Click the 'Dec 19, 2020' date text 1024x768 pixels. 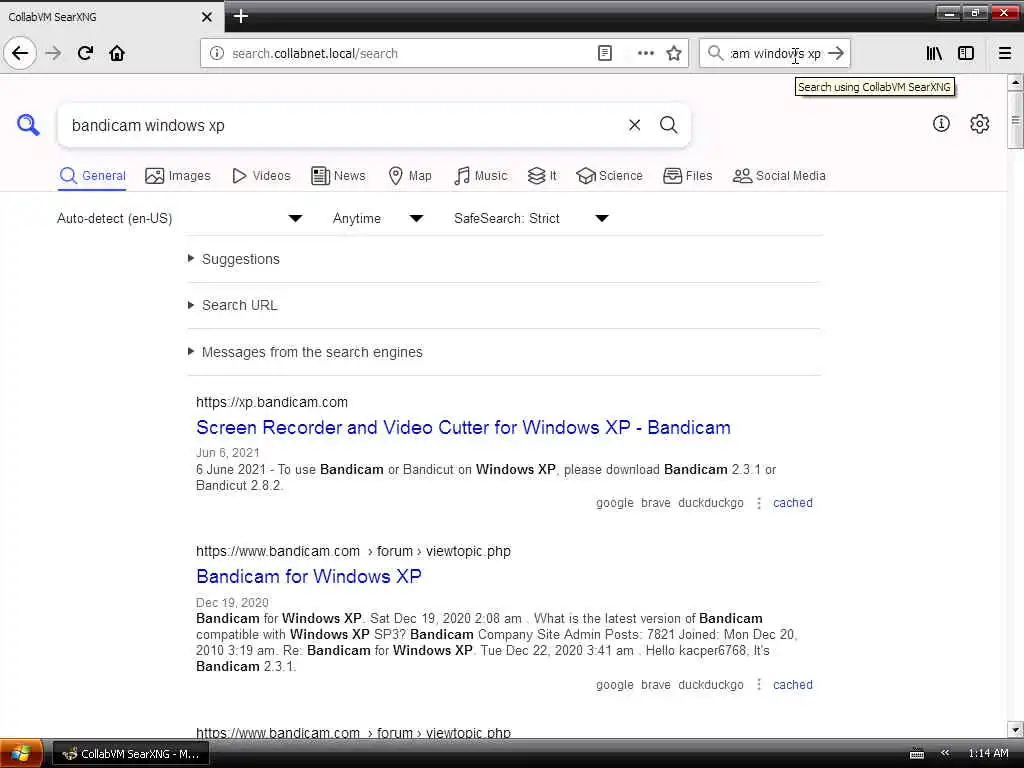(232, 602)
